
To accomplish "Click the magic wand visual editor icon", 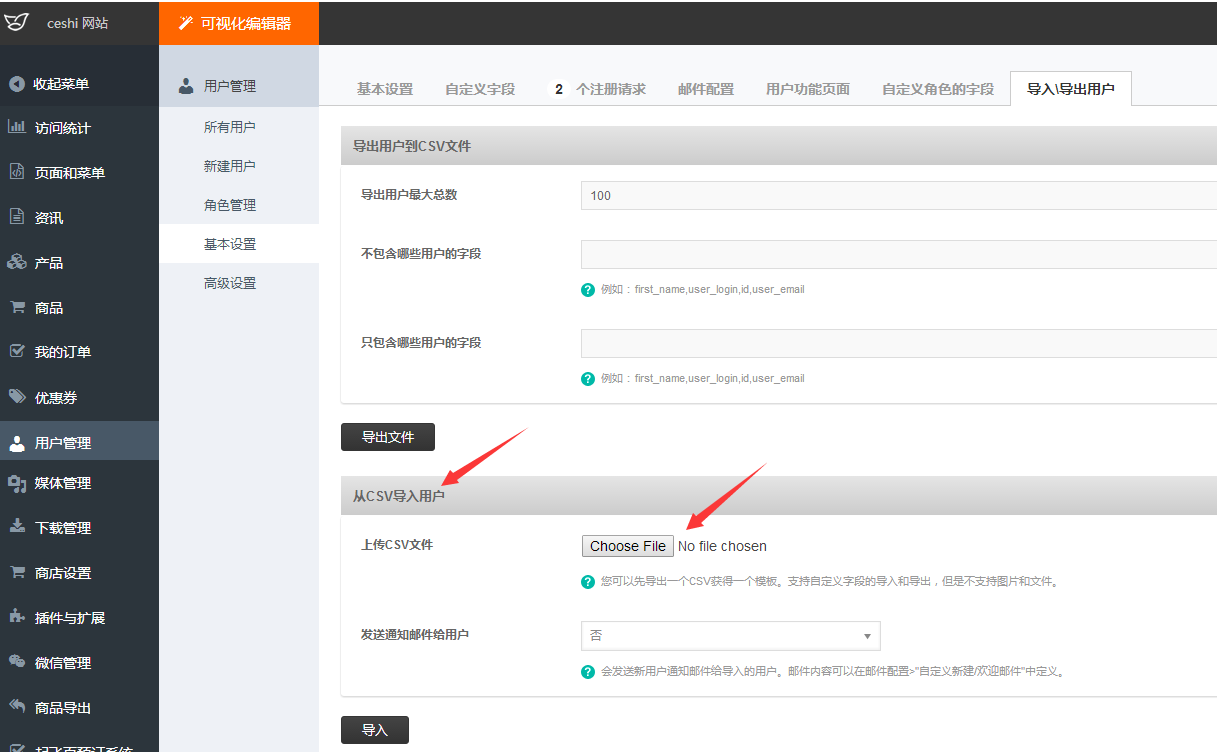I will point(185,23).
